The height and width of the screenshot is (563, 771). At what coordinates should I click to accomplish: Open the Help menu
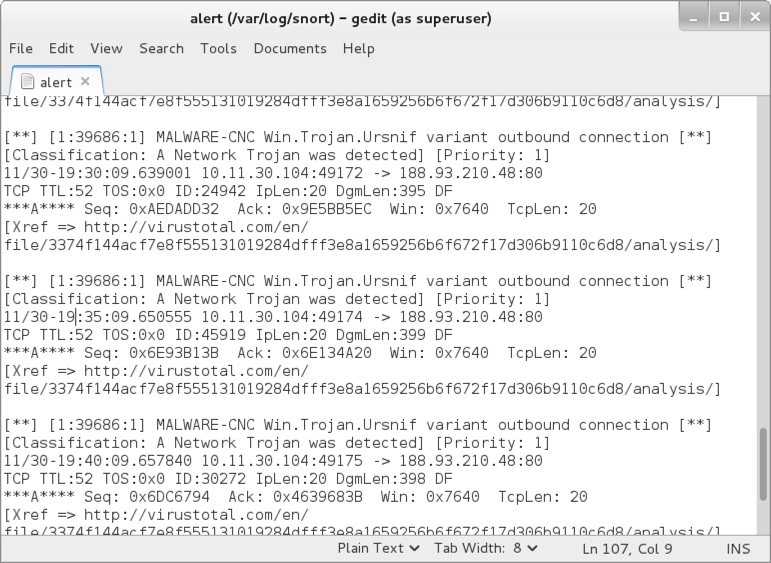tap(358, 48)
